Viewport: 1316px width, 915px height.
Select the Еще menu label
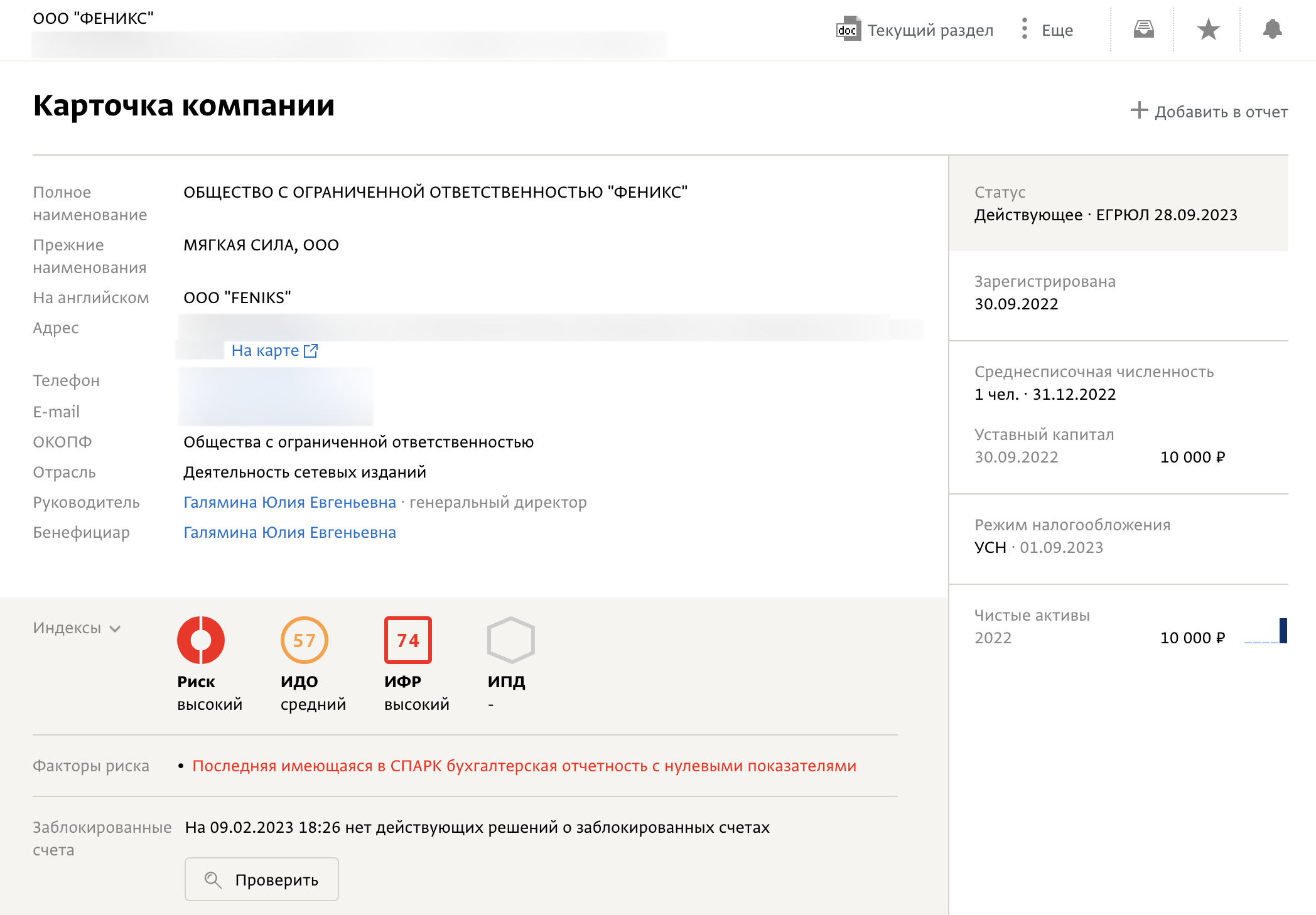pyautogui.click(x=1057, y=30)
